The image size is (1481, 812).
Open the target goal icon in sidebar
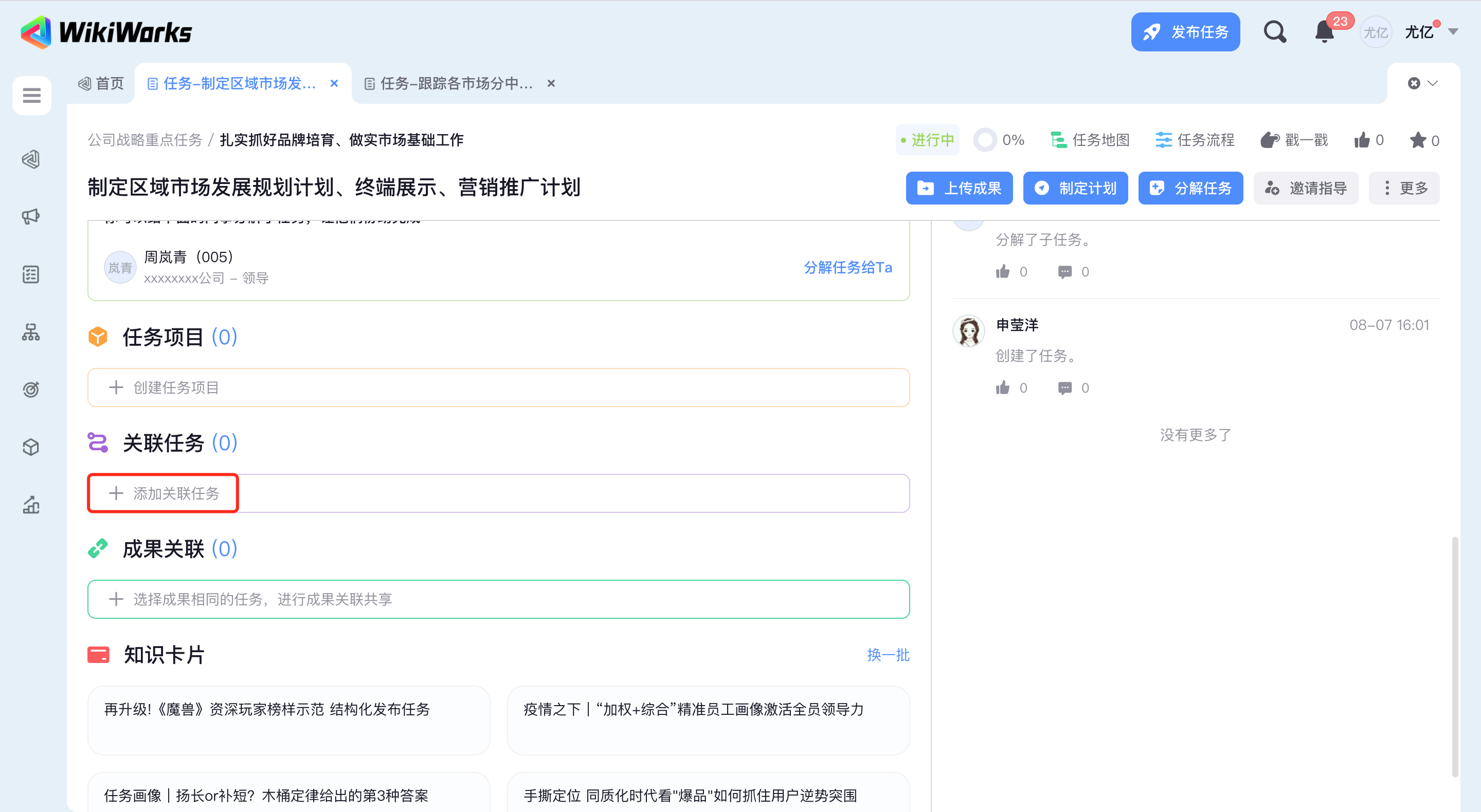(31, 389)
